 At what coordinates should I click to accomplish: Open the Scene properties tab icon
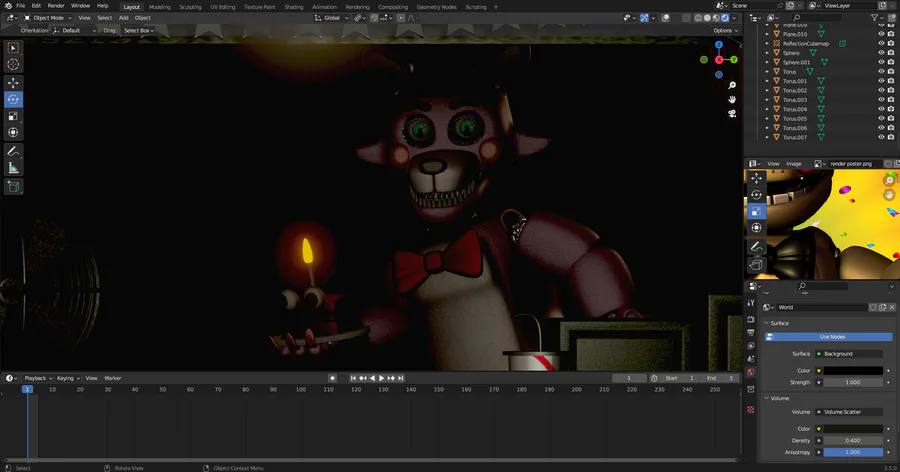coord(751,359)
